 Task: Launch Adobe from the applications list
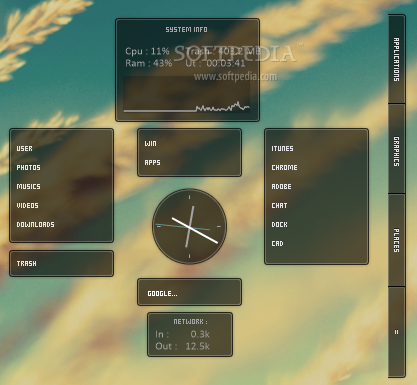pos(281,187)
